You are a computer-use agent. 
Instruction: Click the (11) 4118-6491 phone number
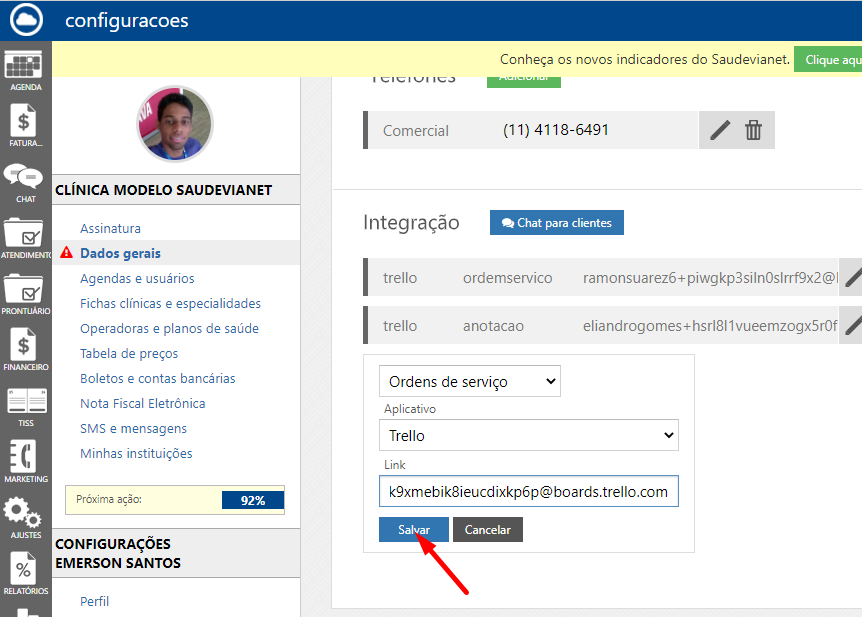(x=556, y=130)
